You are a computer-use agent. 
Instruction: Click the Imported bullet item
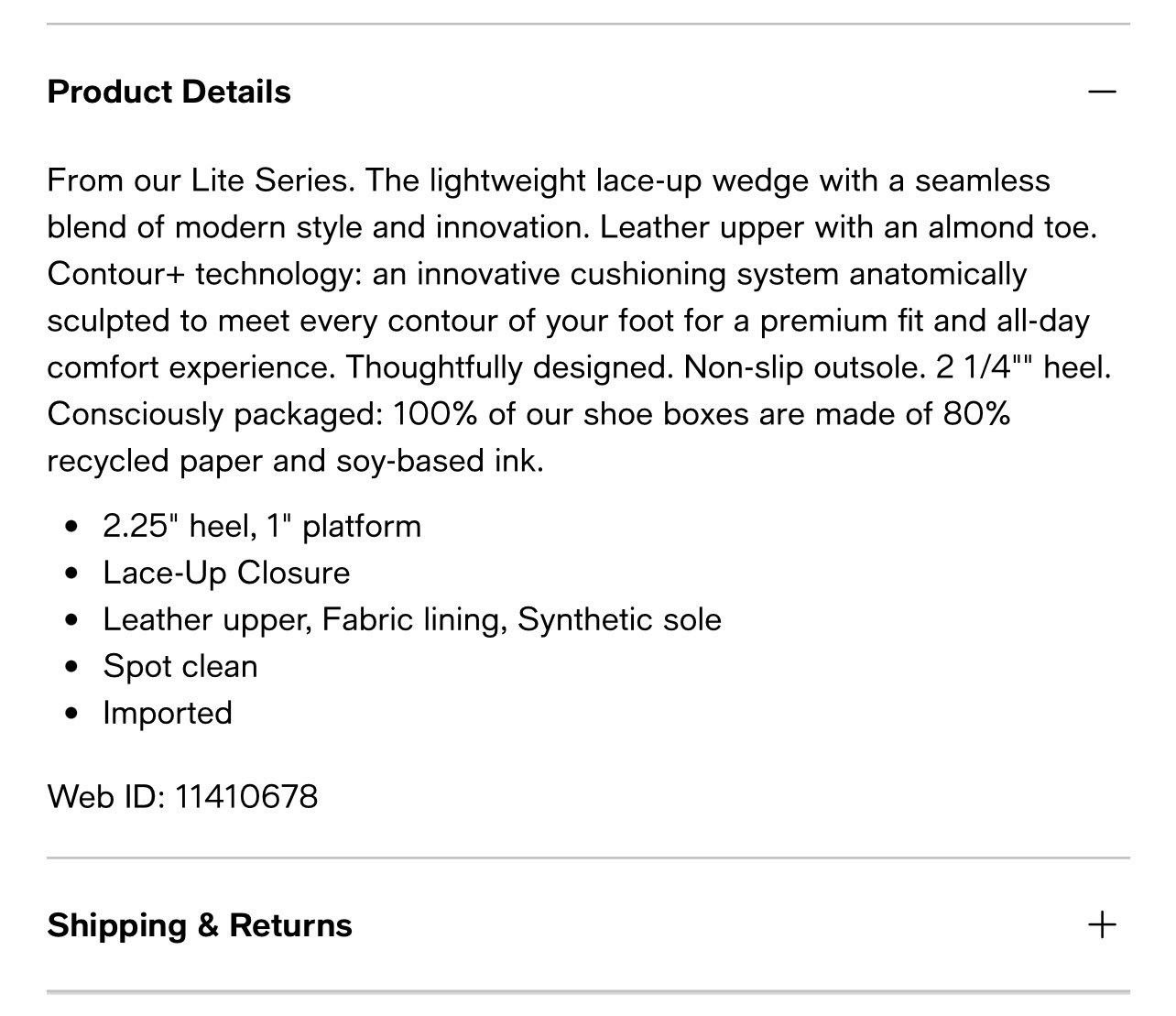click(x=168, y=713)
